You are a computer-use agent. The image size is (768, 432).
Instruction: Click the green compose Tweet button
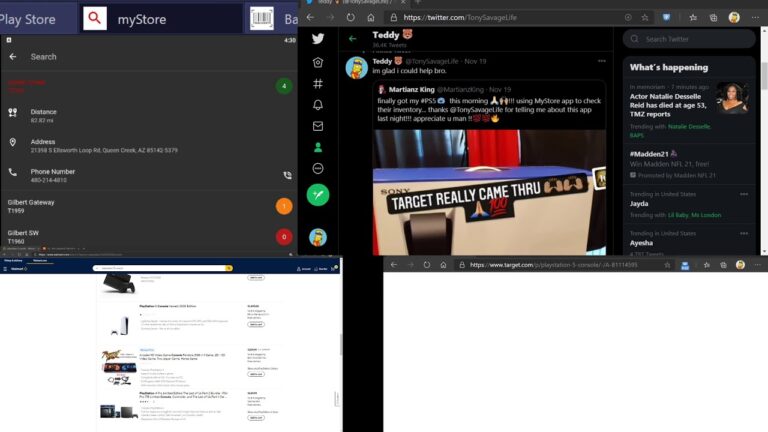(318, 194)
